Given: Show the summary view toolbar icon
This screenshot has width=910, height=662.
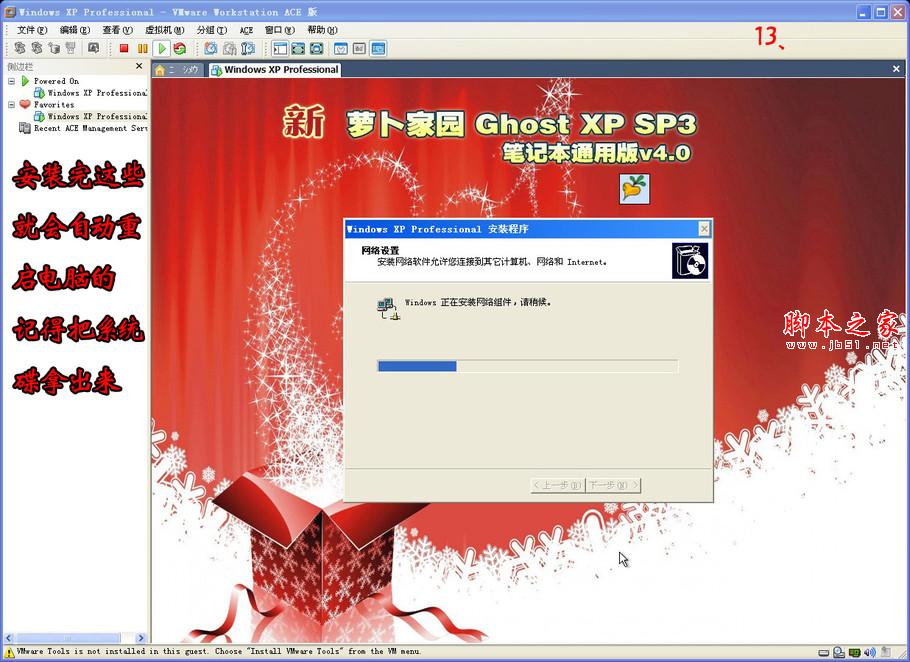Looking at the screenshot, I should tap(341, 49).
